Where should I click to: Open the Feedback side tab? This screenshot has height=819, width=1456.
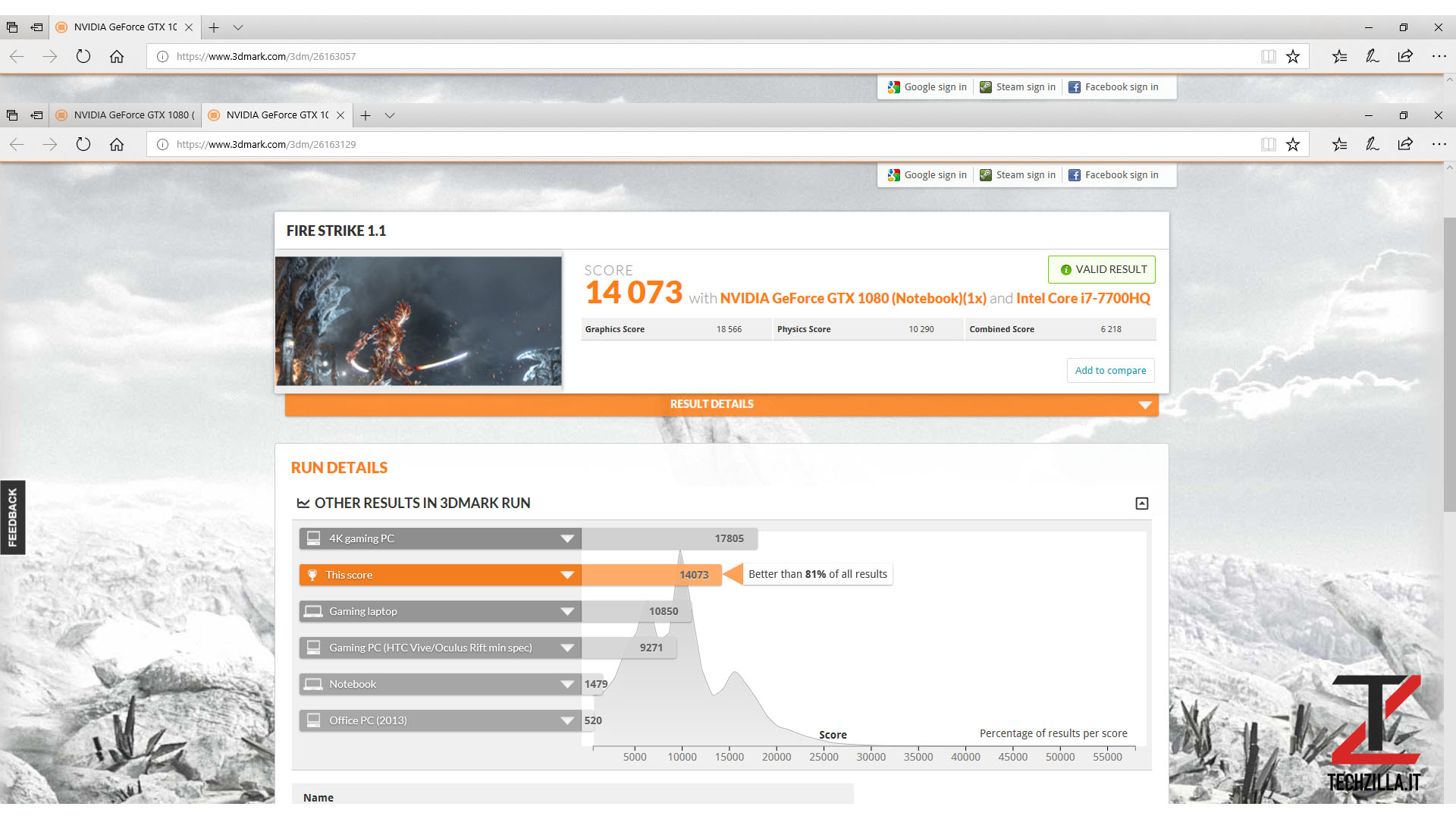pos(12,517)
